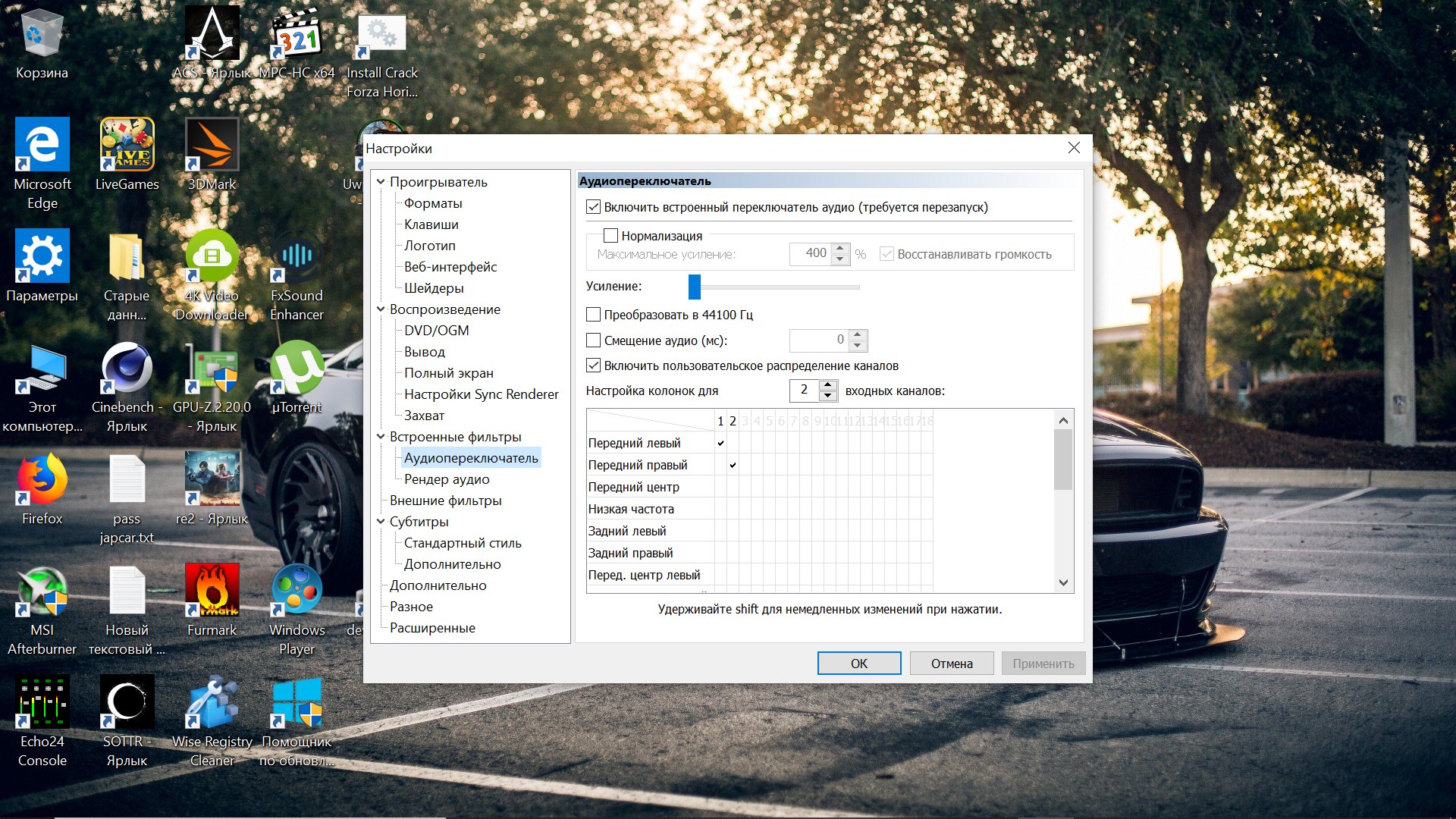Click the Усиление slider track

coord(781,287)
